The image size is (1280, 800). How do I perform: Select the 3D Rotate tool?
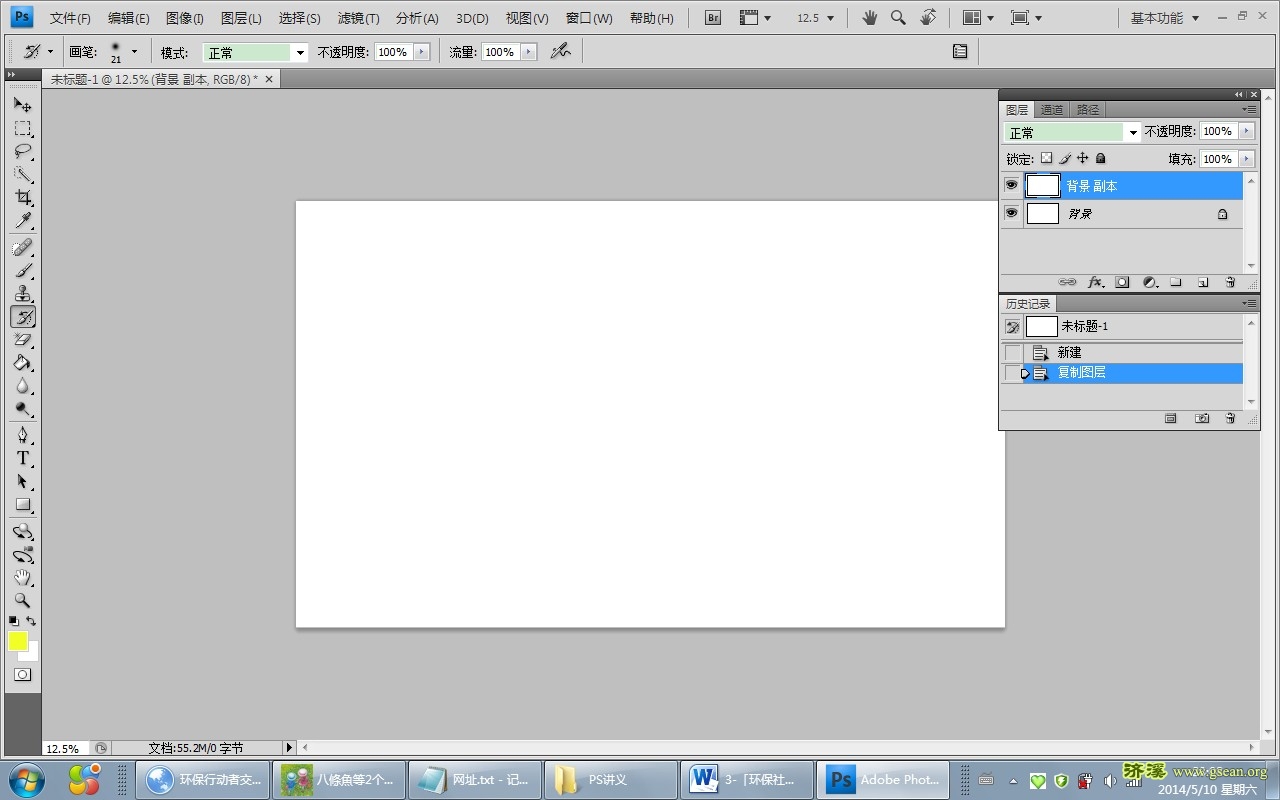22,531
